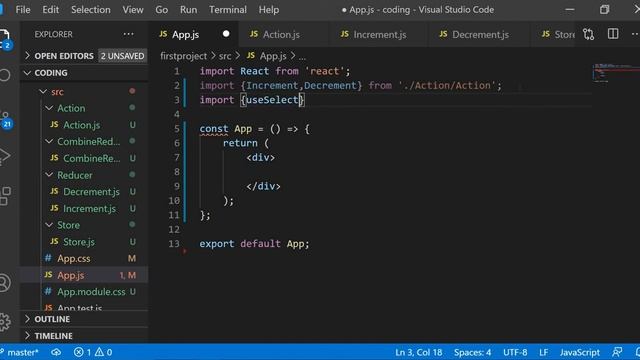Screen dimensions: 640x360
Task: Open Source Control view with 21 changes
Action: (6, 119)
